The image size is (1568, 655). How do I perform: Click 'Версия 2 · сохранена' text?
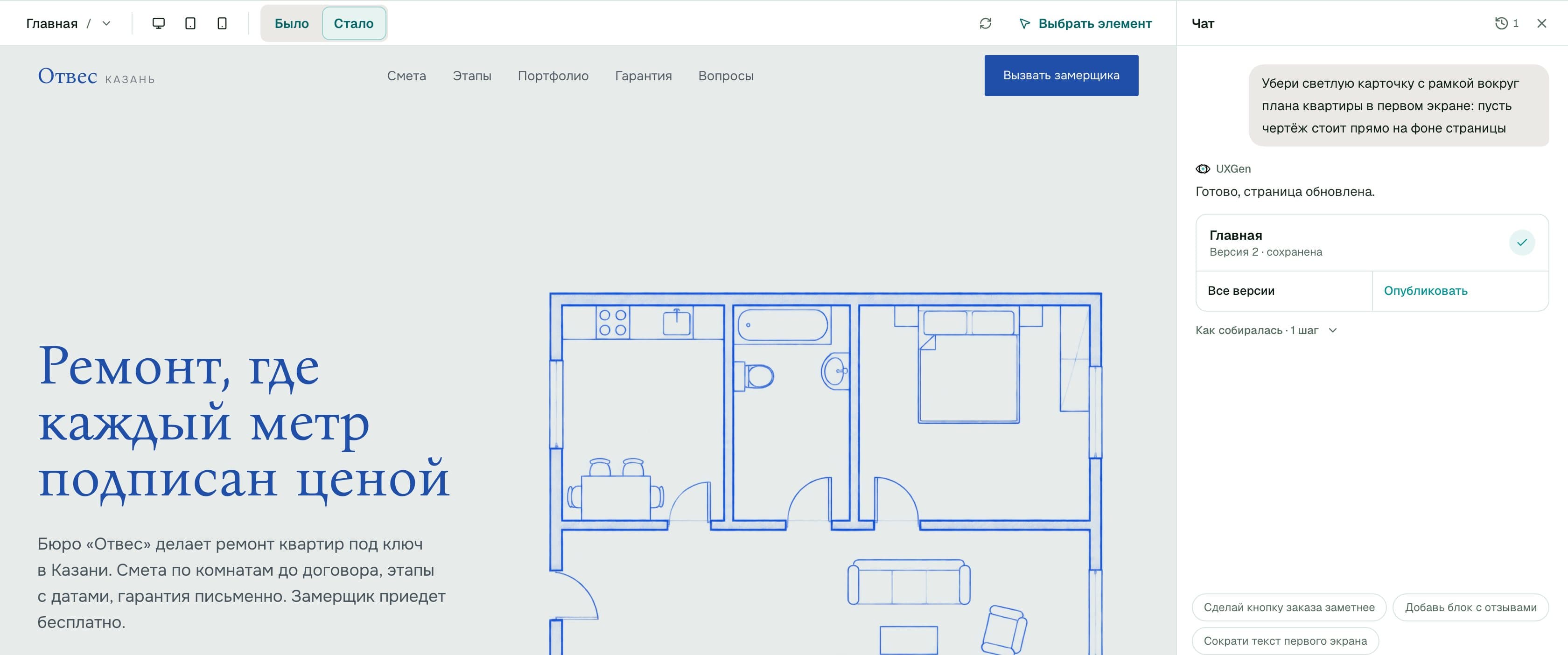(1266, 252)
